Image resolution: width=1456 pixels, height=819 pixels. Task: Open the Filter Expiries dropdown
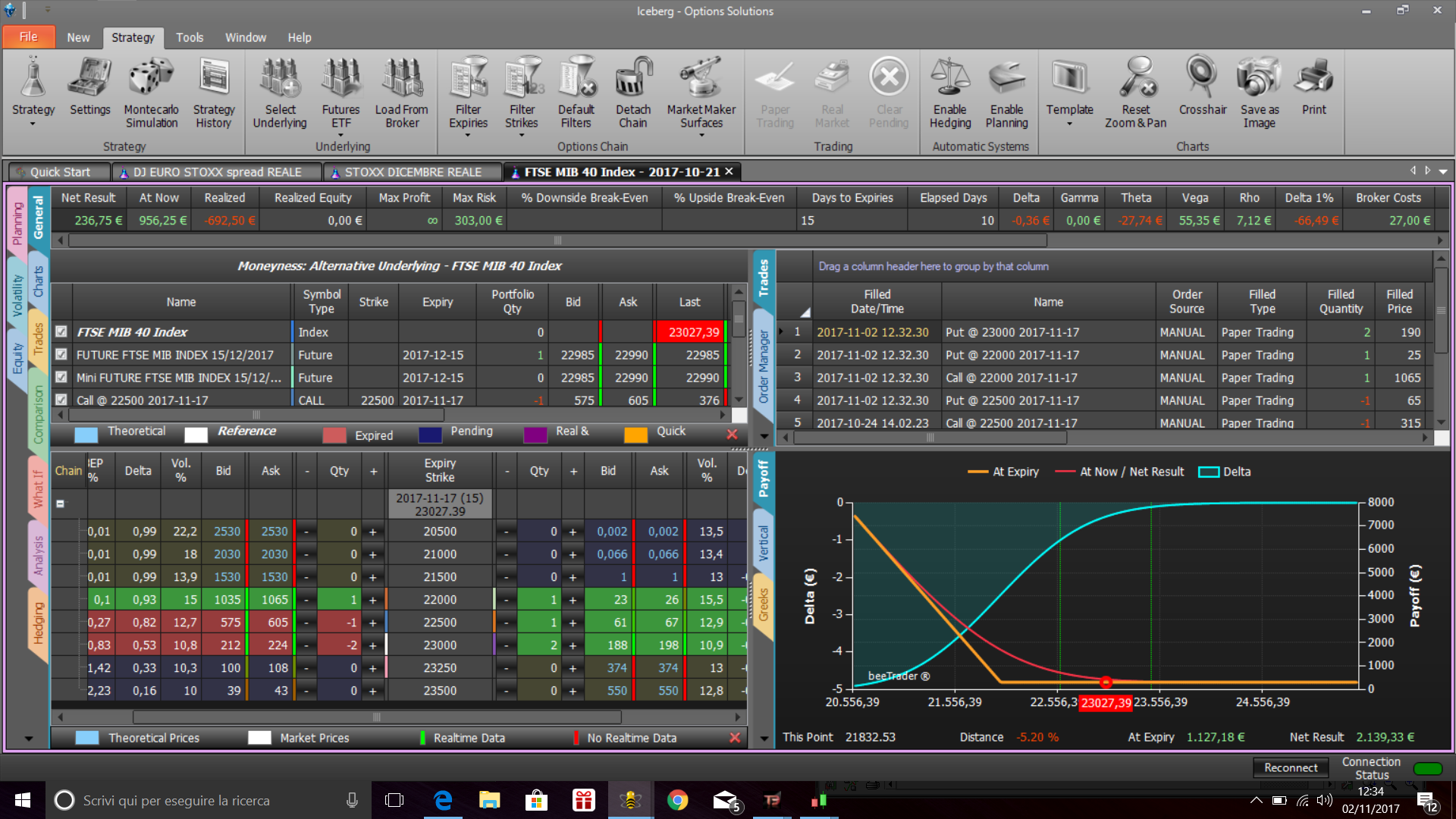[468, 135]
